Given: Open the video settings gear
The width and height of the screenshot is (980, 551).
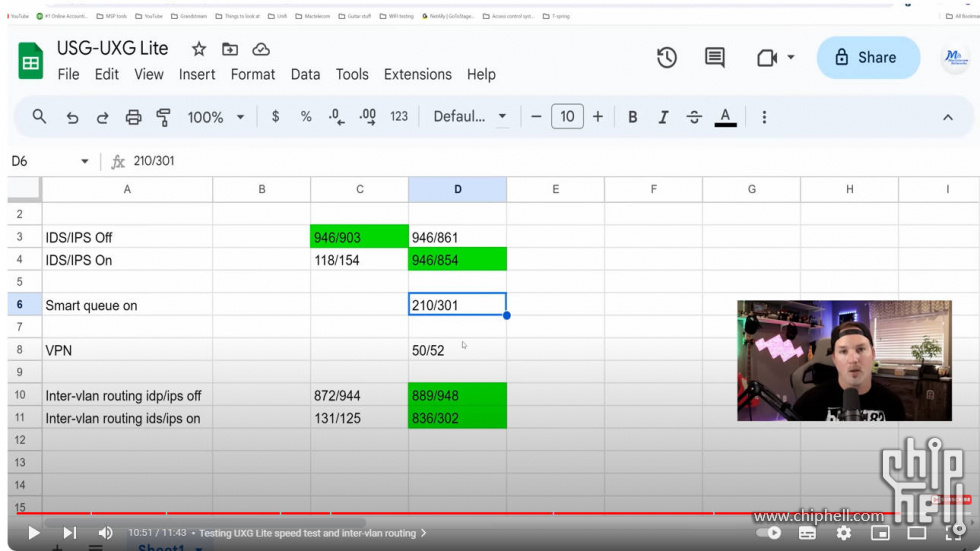Looking at the screenshot, I should coord(844,533).
